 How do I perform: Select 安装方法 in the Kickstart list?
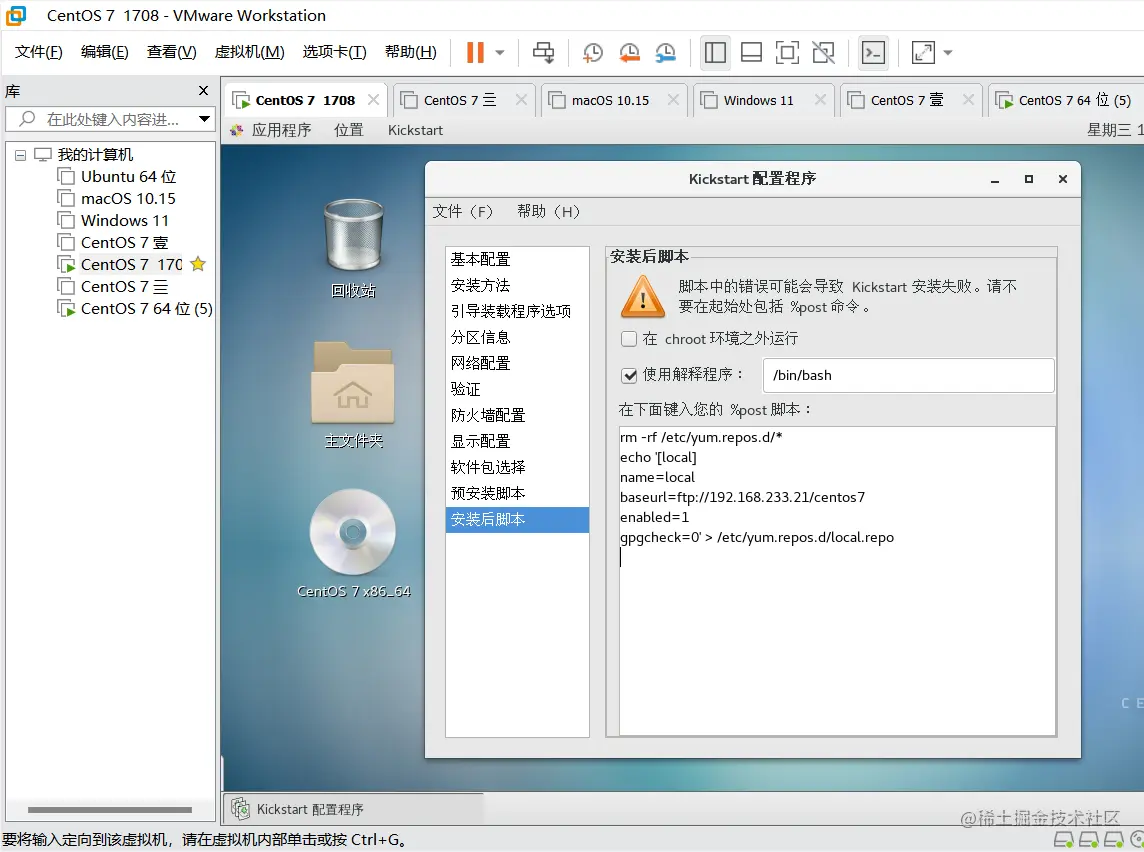[517, 285]
